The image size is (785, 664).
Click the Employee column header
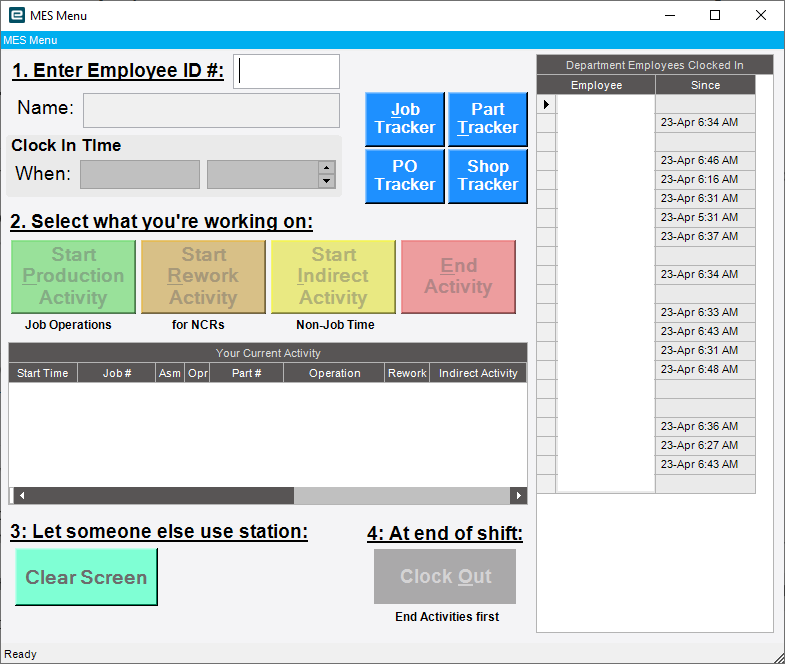pos(596,85)
